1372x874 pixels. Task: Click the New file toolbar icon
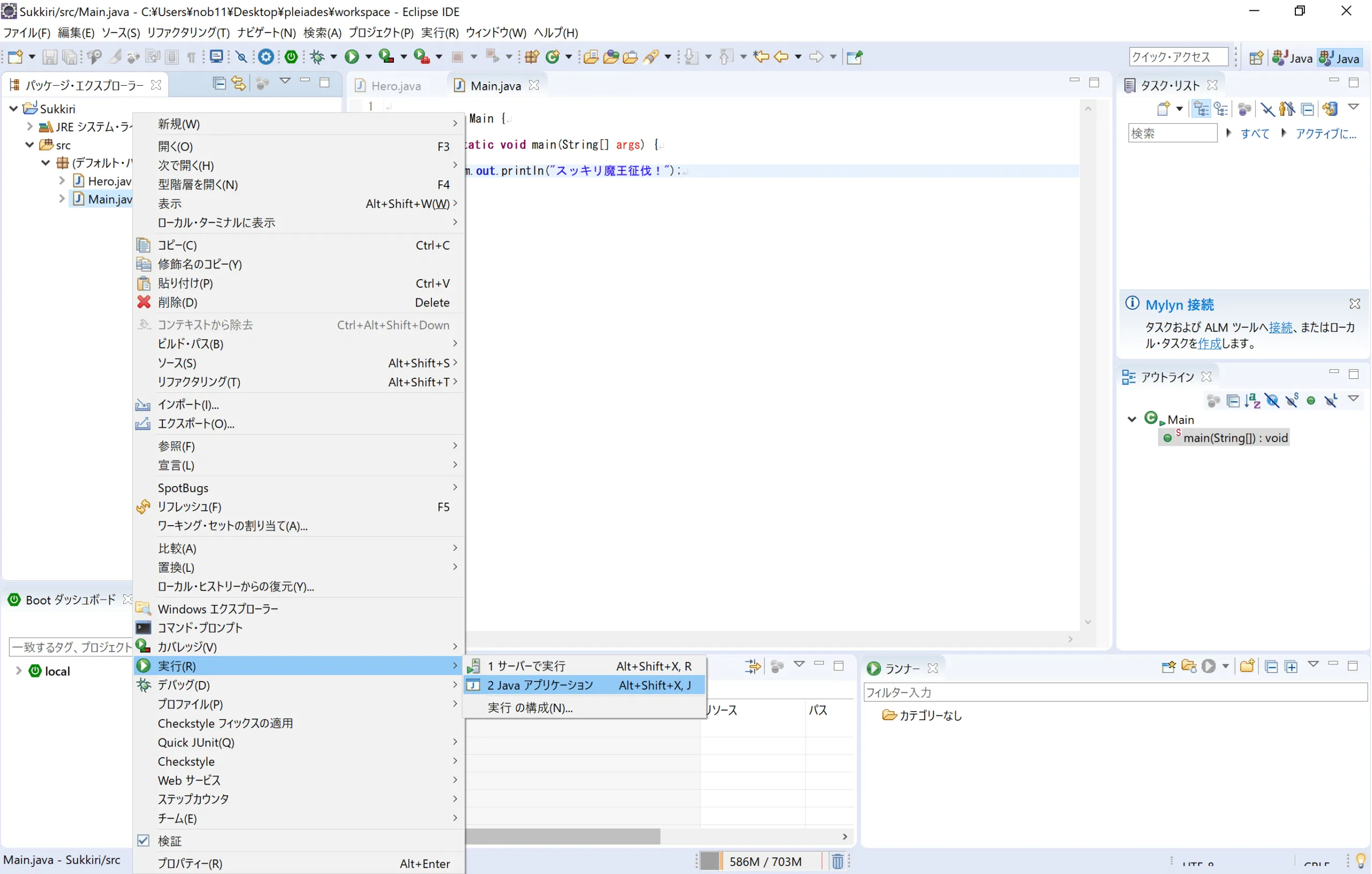(16, 57)
